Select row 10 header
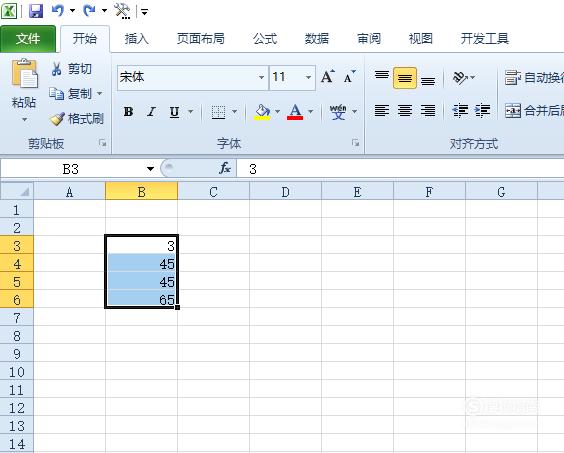 [x=17, y=371]
